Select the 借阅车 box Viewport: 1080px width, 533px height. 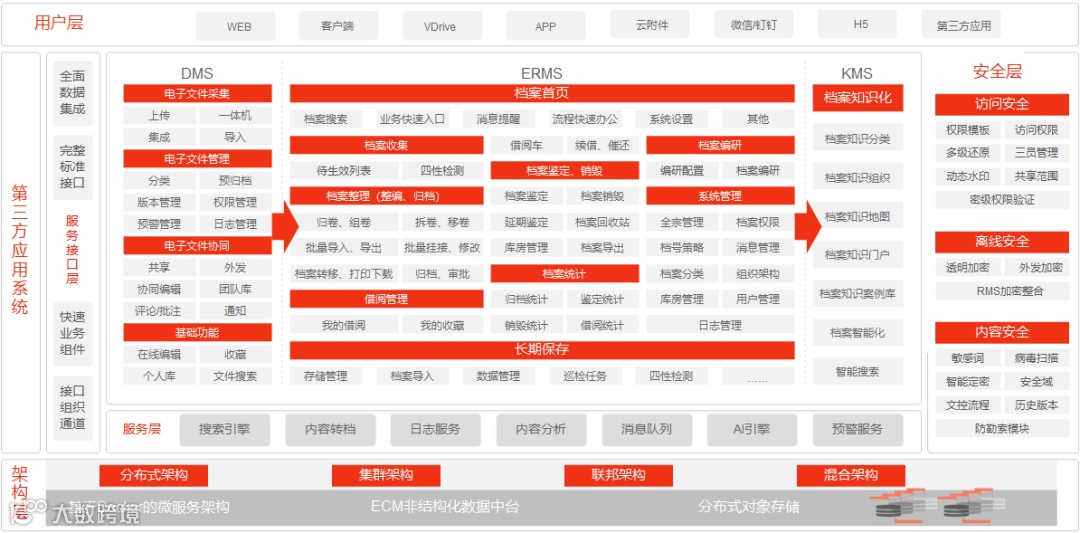pos(527,145)
